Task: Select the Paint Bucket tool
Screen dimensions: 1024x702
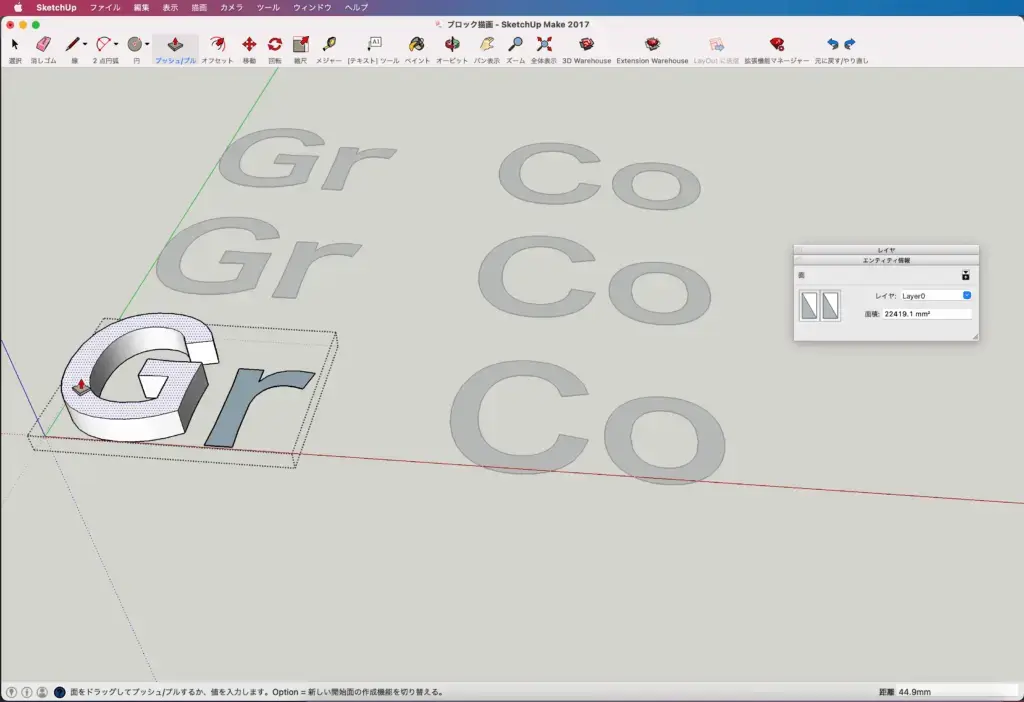Action: pyautogui.click(x=416, y=44)
